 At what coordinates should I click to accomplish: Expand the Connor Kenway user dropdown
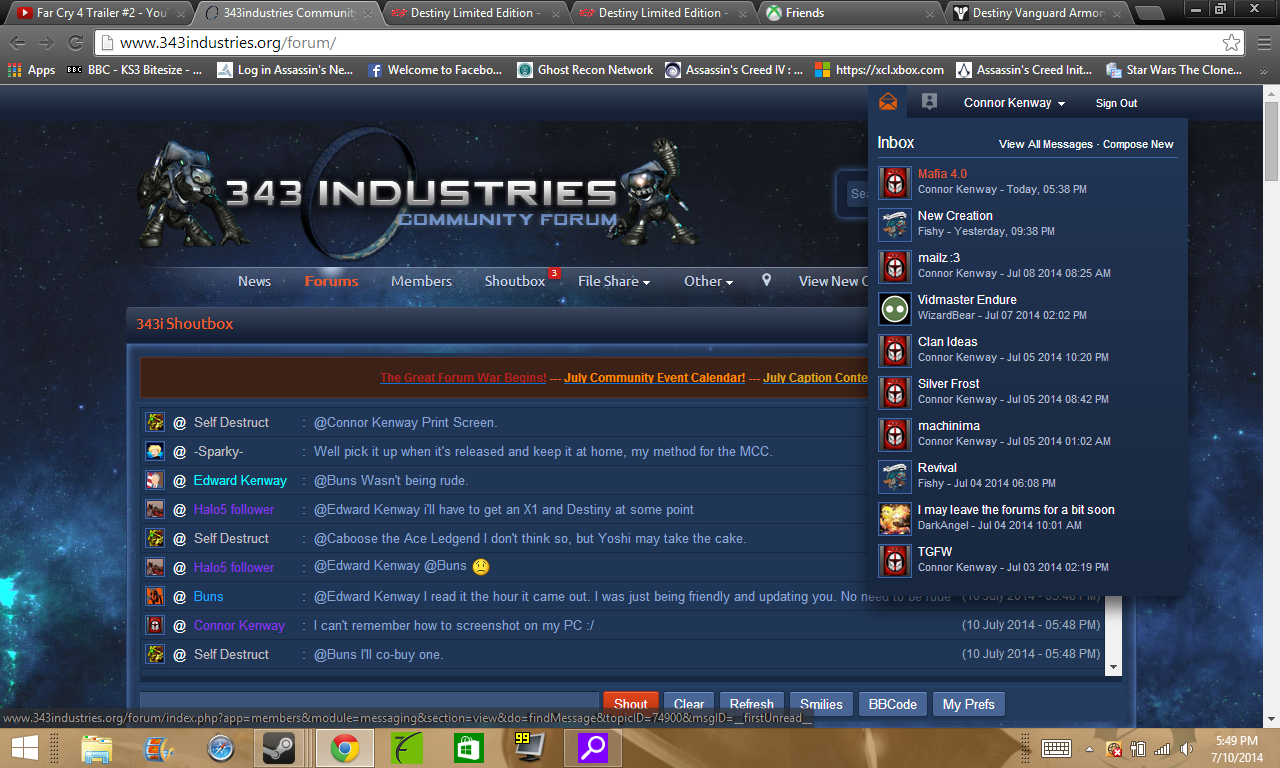pos(1014,103)
